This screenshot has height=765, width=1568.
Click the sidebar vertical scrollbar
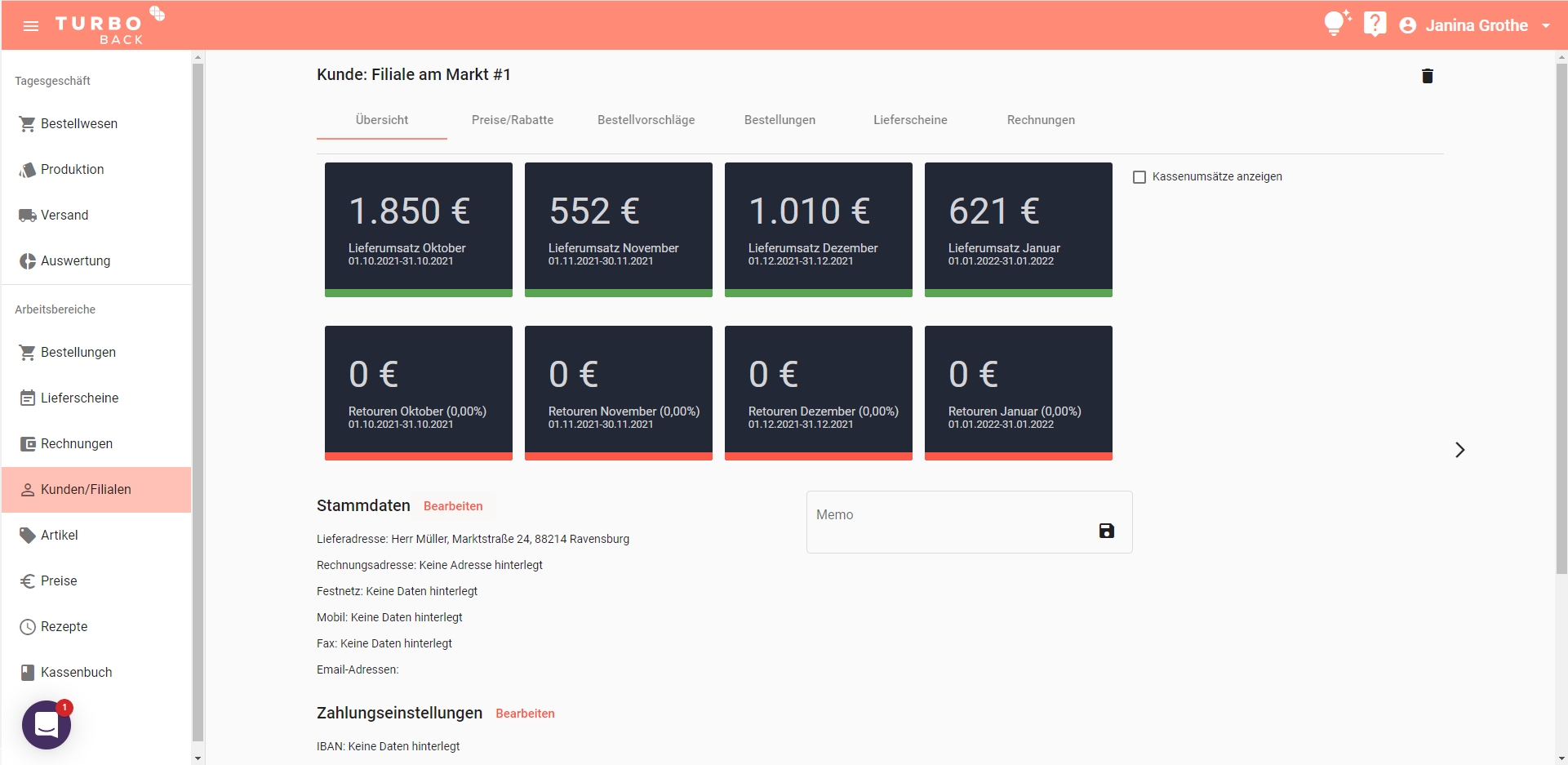pos(198,402)
